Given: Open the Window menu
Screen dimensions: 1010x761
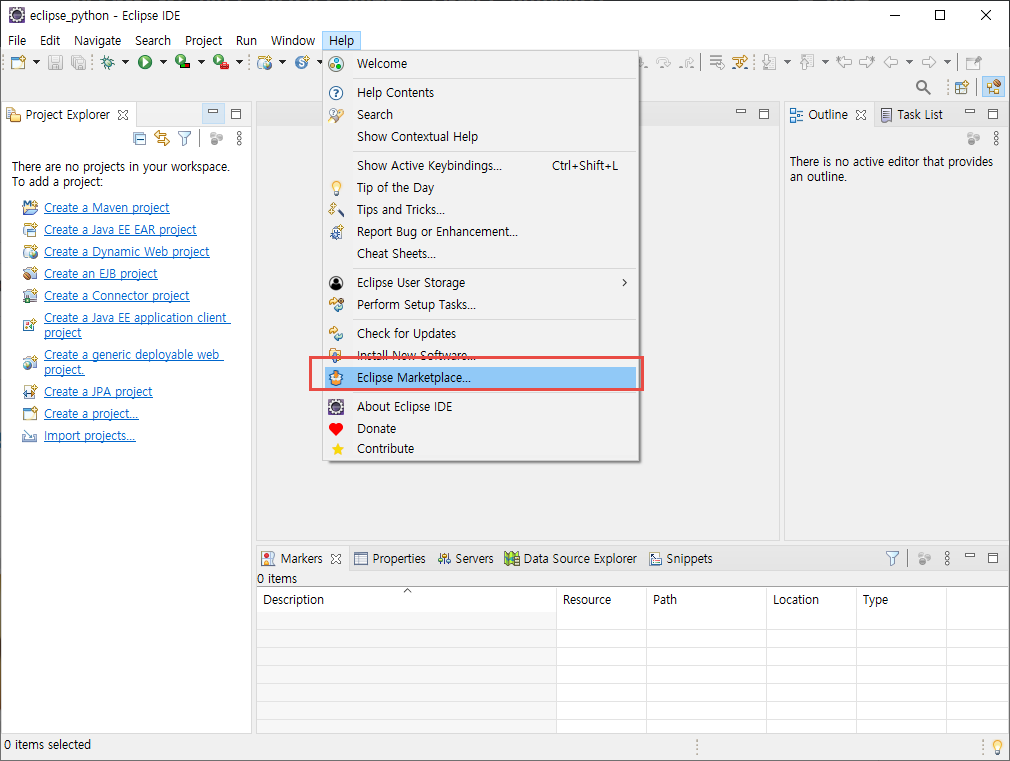Looking at the screenshot, I should (x=292, y=41).
